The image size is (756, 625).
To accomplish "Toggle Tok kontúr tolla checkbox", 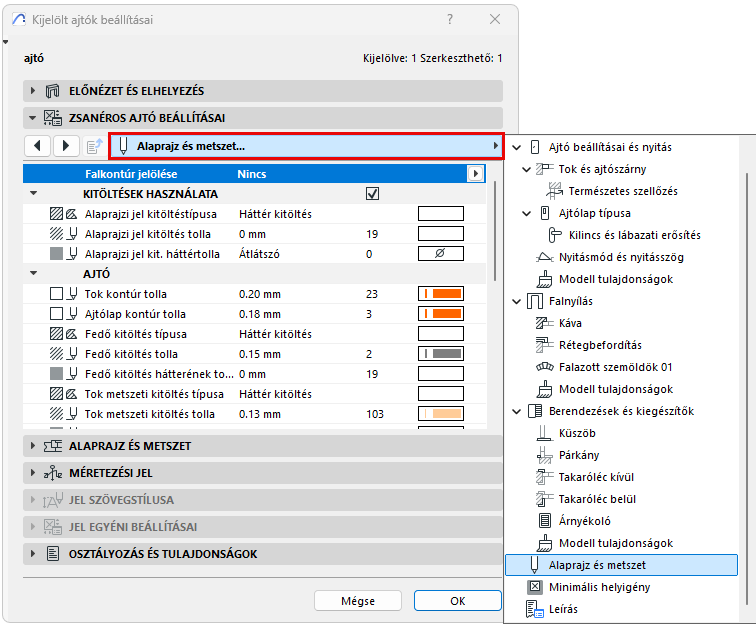I will [x=56, y=294].
